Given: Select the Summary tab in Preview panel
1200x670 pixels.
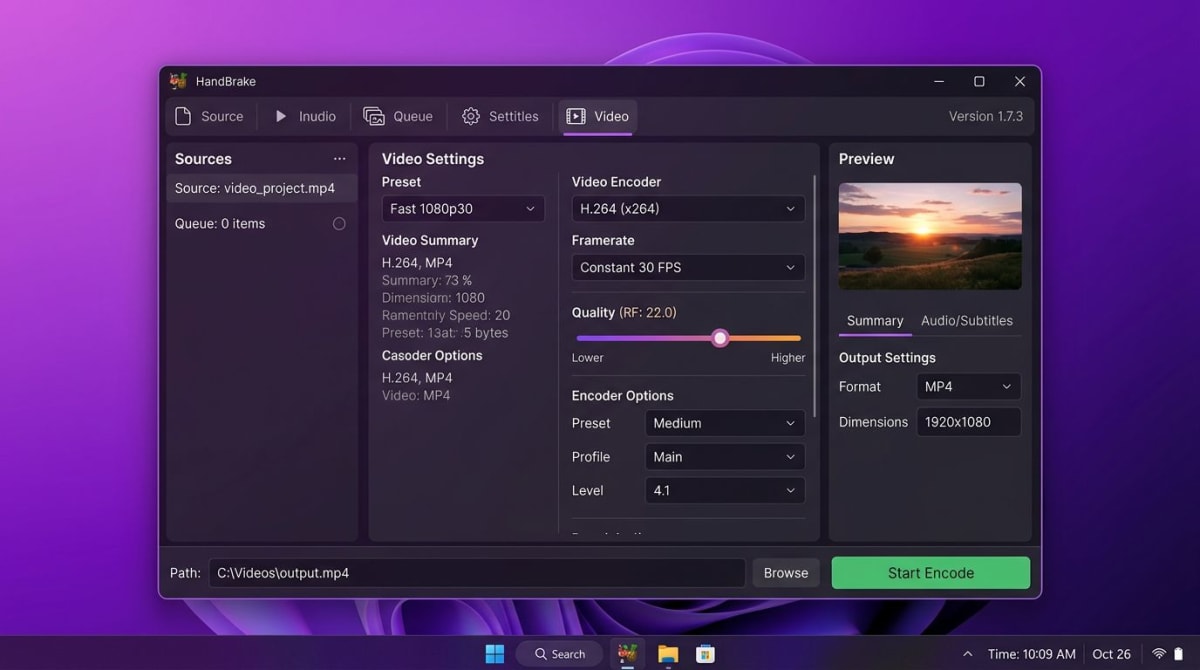Looking at the screenshot, I should pos(875,321).
